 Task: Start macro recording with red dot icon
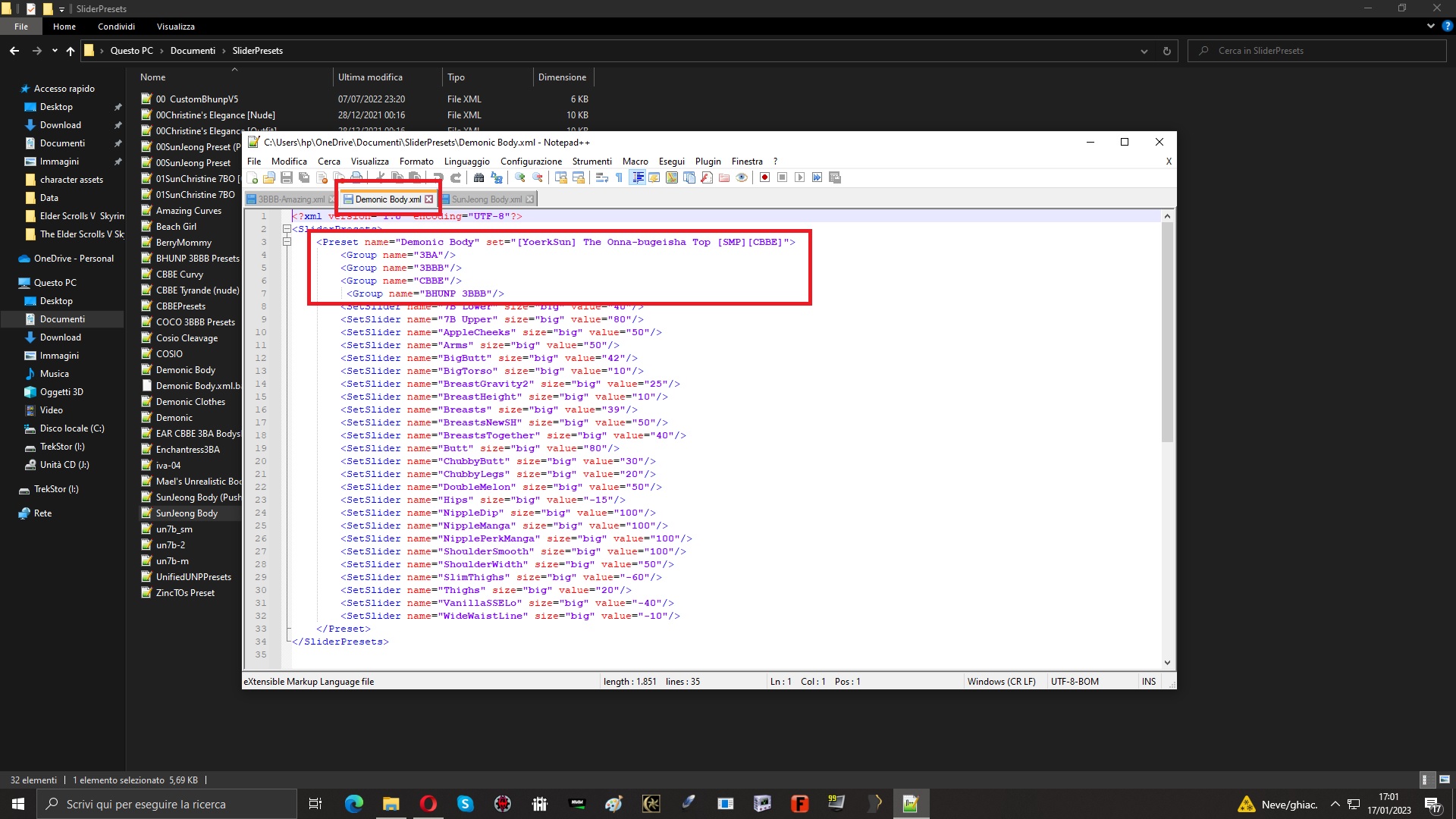point(764,177)
